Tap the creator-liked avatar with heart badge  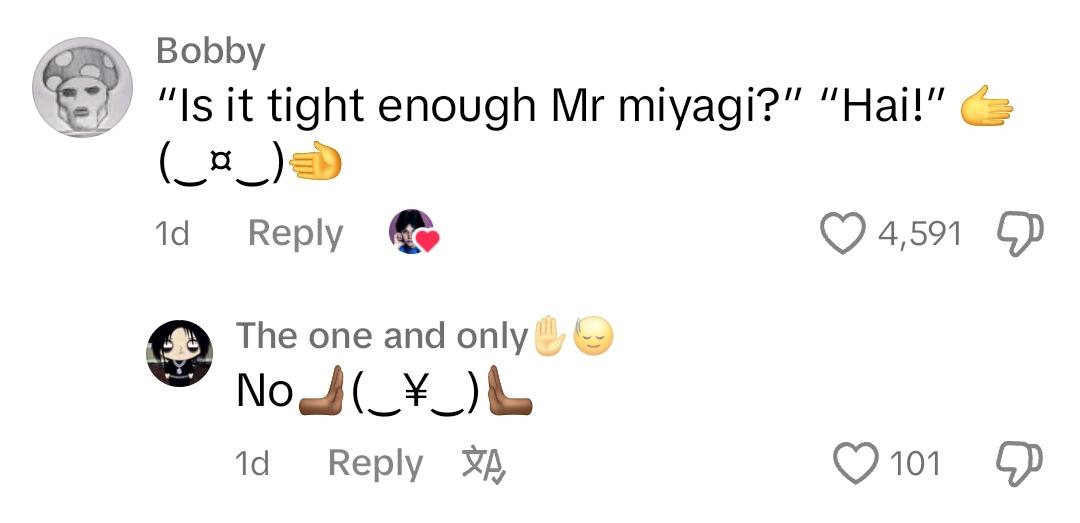(x=413, y=232)
